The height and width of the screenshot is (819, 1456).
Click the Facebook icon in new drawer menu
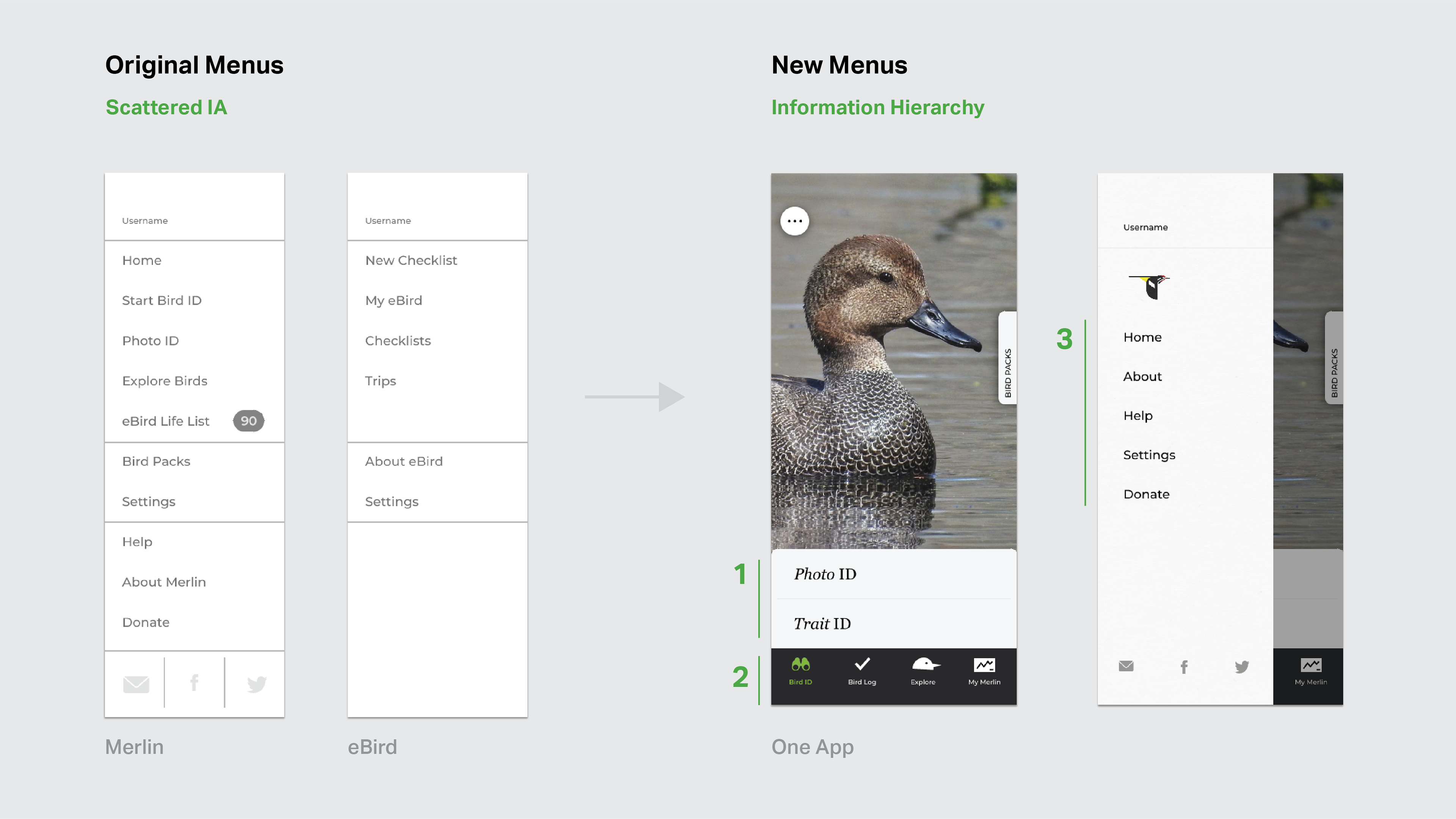pos(1184,667)
